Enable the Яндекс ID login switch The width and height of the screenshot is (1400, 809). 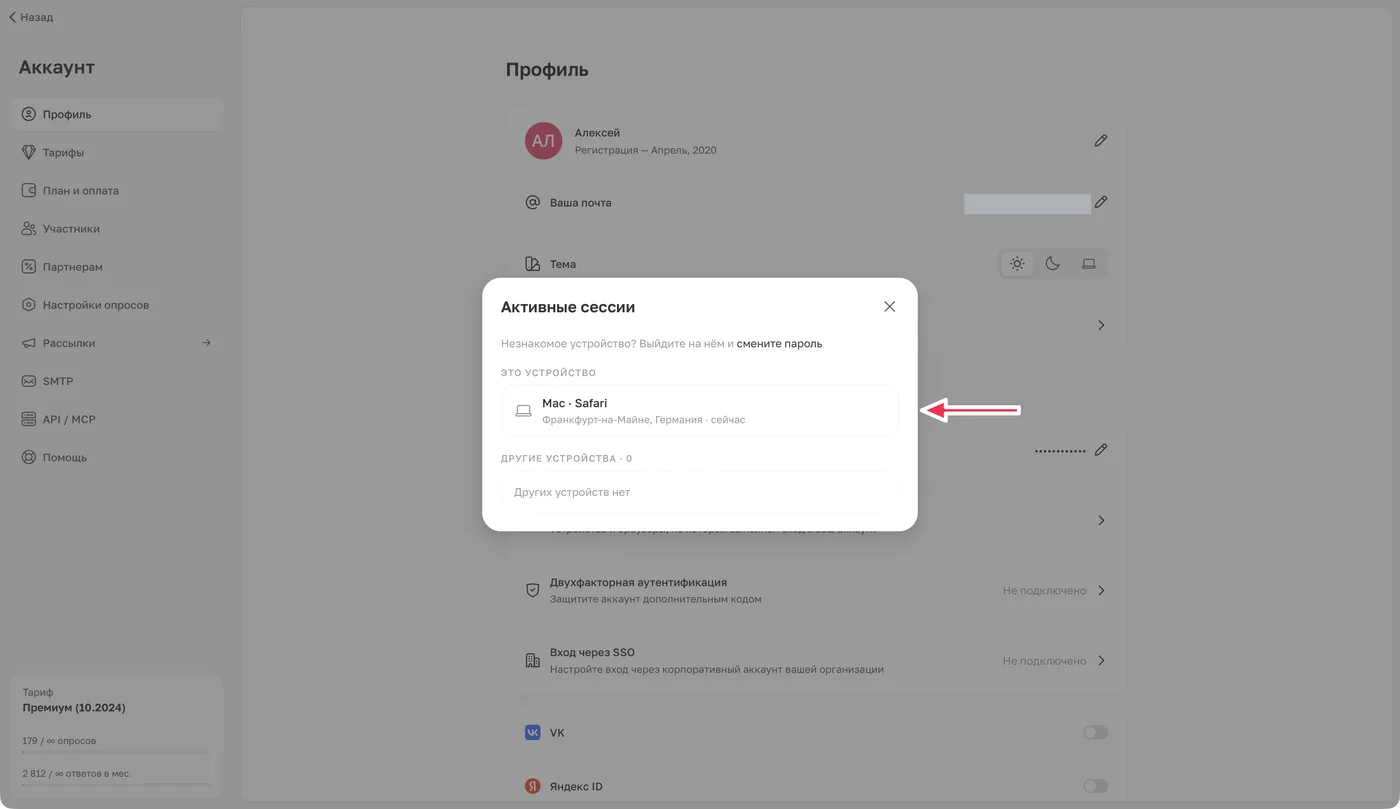(1096, 787)
